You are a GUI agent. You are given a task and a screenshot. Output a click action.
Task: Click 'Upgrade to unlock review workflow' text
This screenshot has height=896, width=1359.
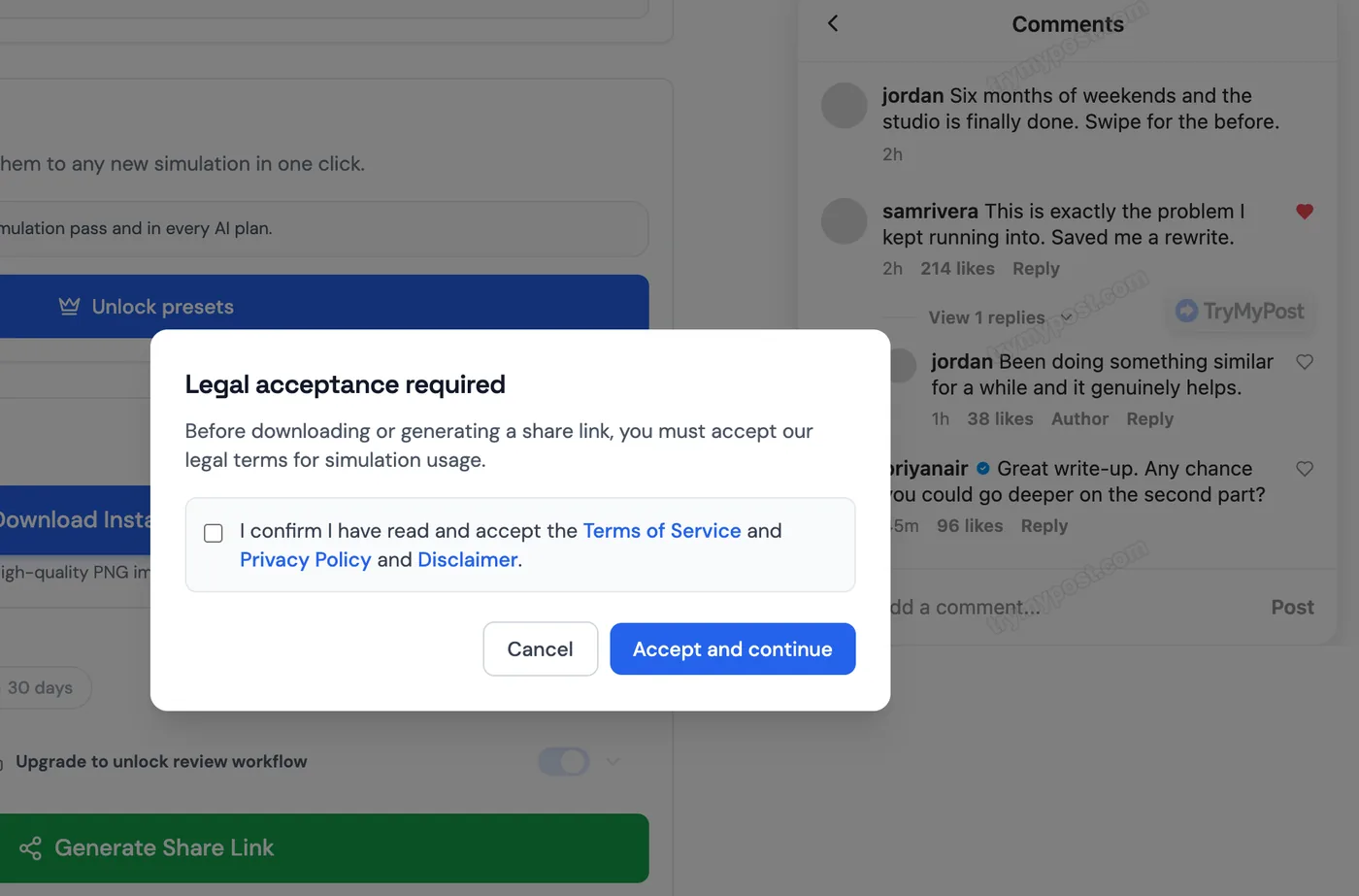161,762
